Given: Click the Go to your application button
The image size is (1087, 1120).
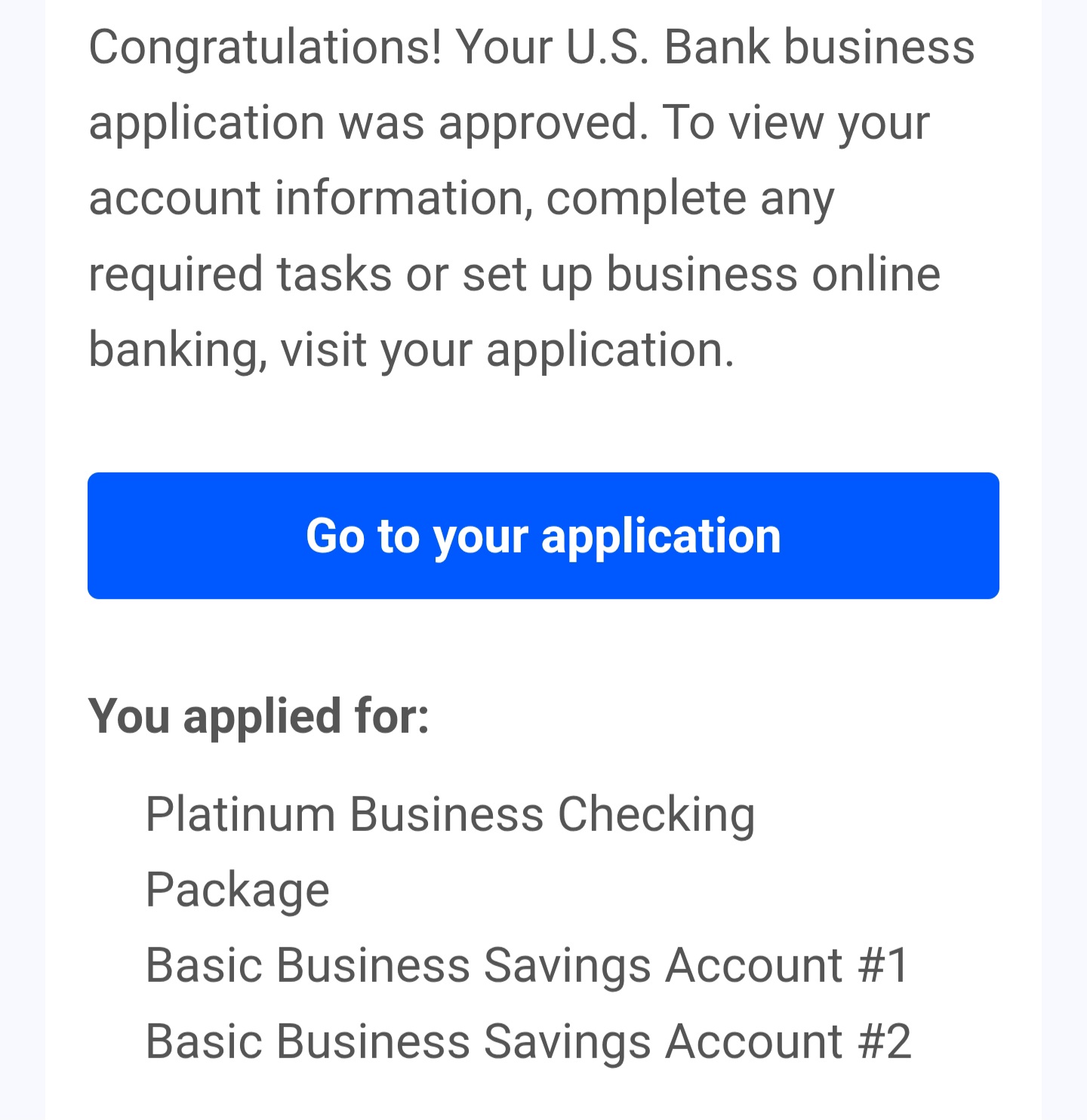Looking at the screenshot, I should tap(543, 536).
